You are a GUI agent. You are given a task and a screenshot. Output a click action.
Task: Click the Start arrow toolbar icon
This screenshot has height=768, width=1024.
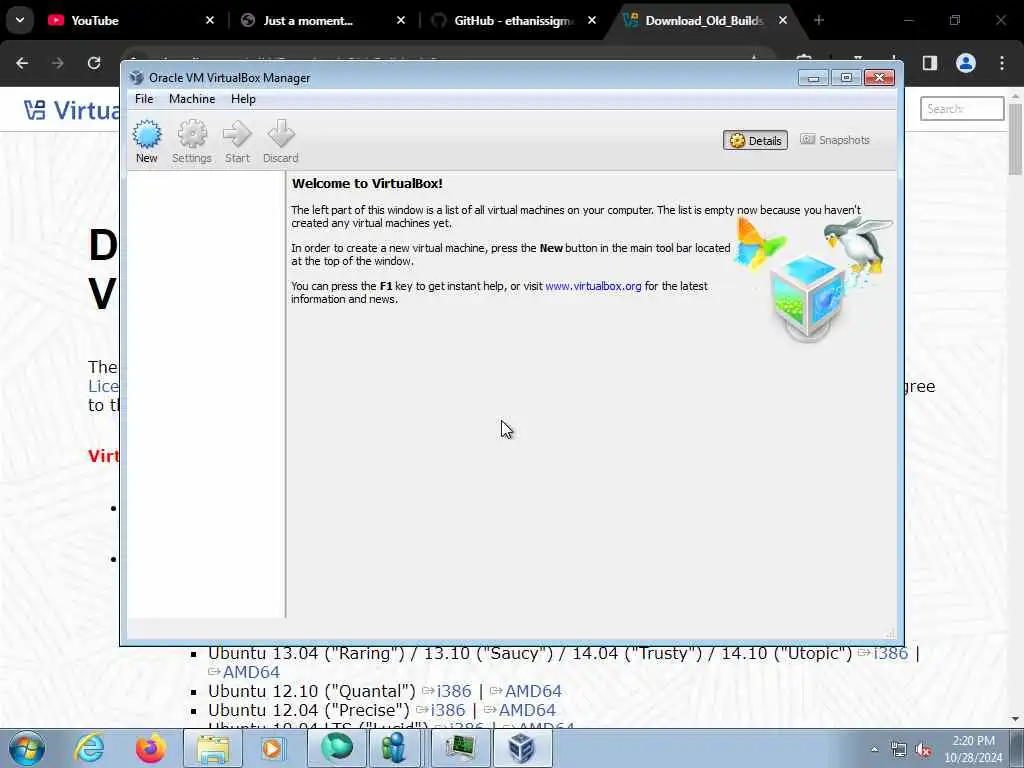click(x=237, y=141)
